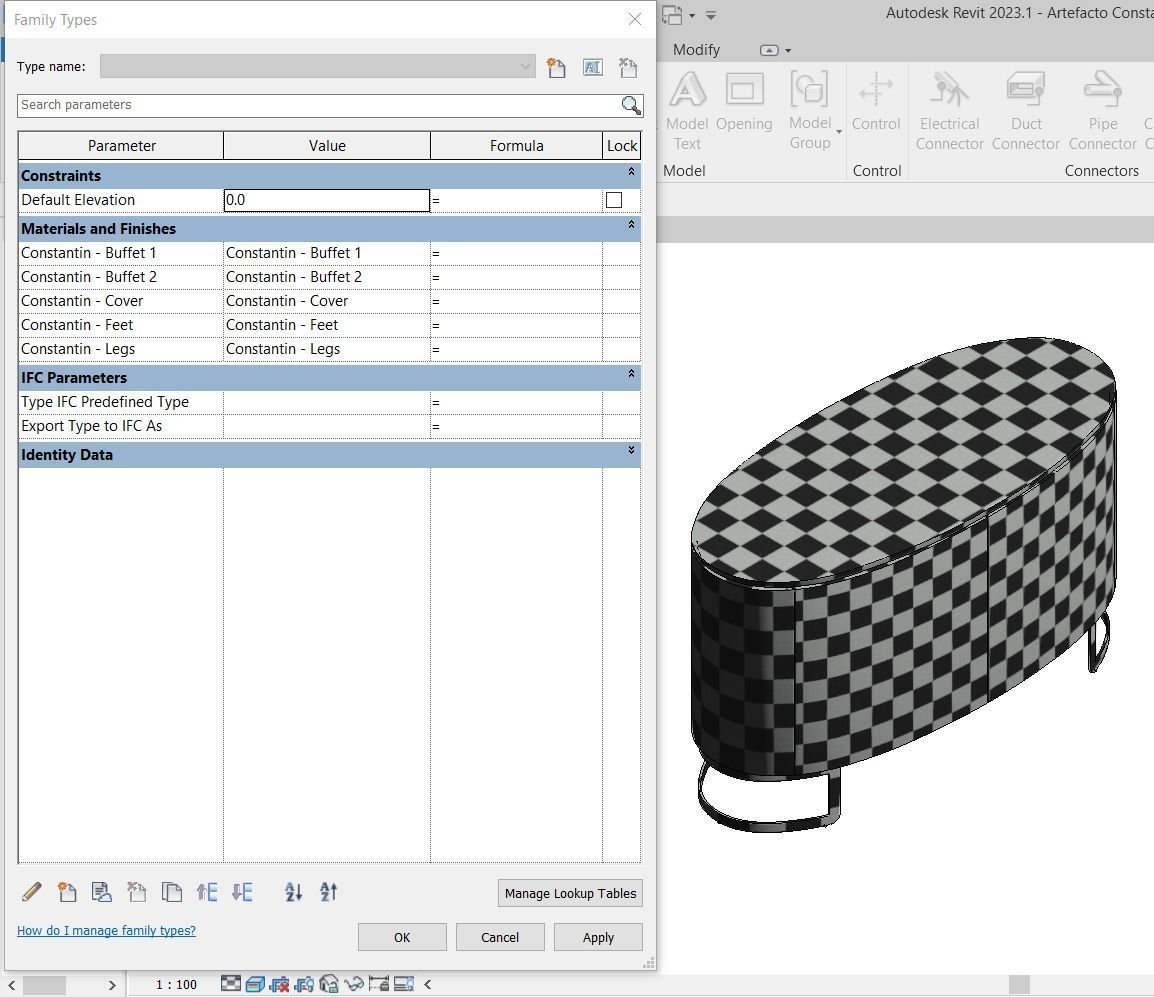Select the Model Text tool in ribbon
The height and width of the screenshot is (997, 1154).
click(x=687, y=110)
